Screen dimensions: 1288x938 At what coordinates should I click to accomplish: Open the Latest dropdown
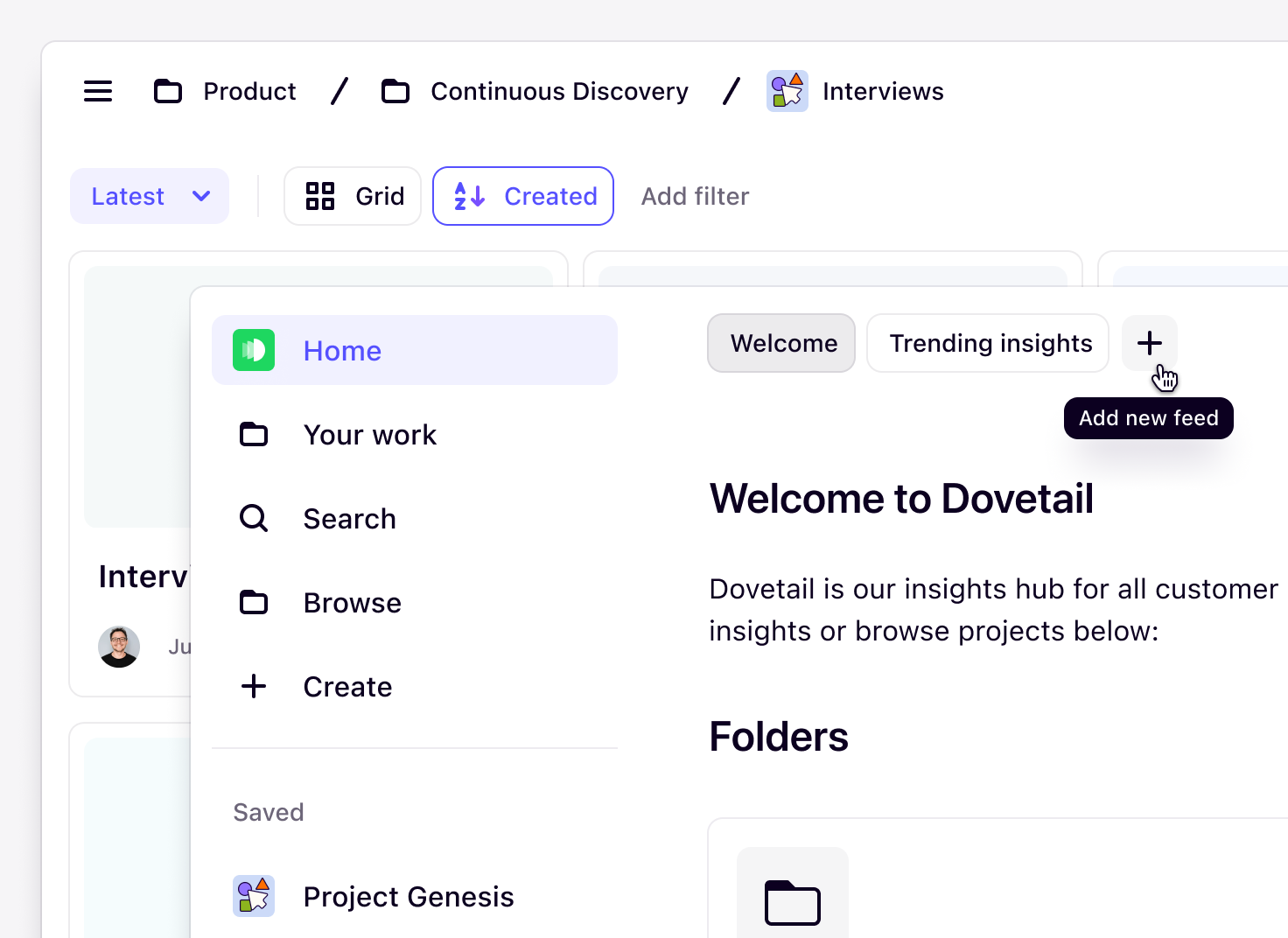[149, 196]
